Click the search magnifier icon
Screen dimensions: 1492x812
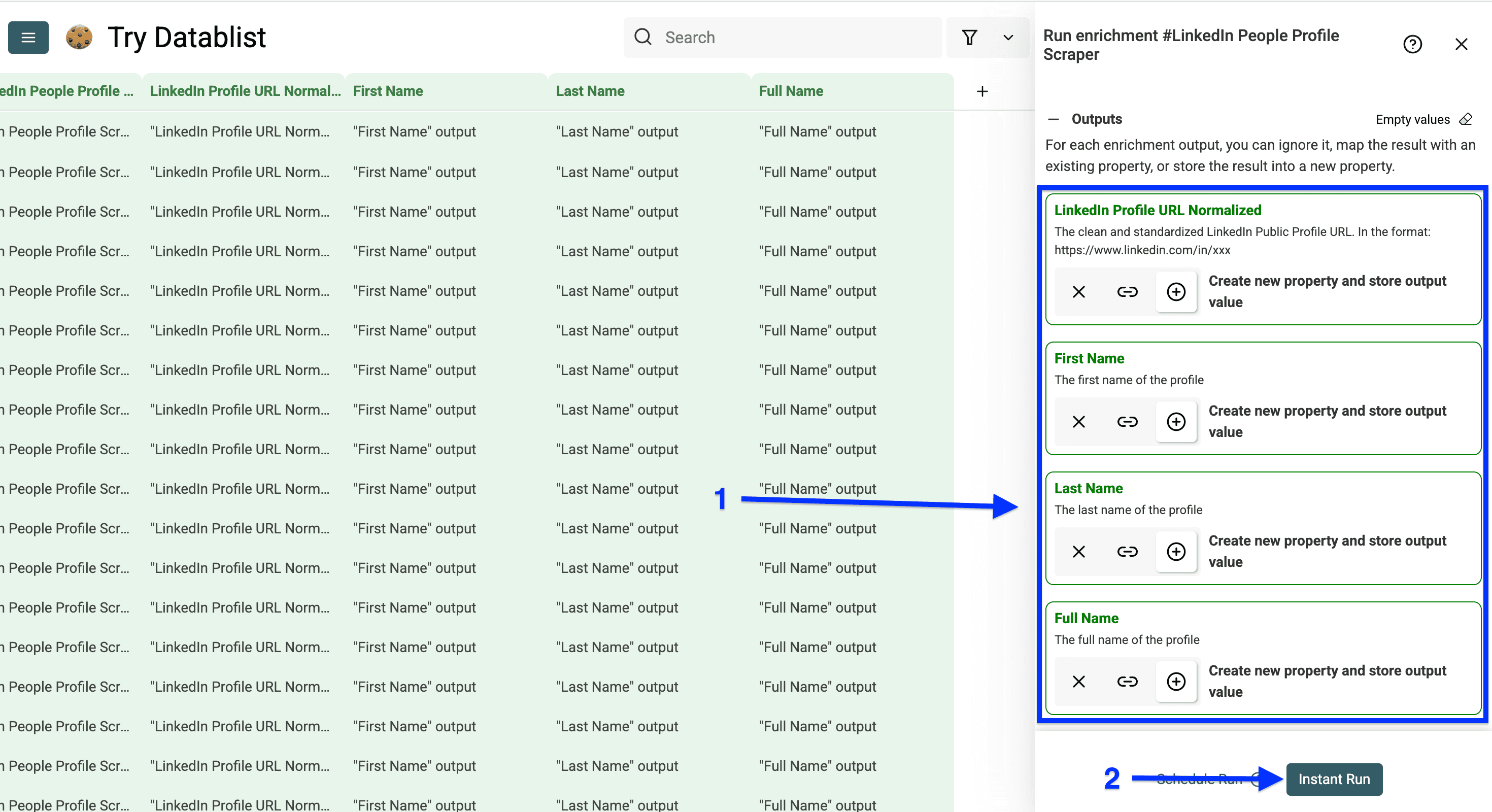[x=643, y=37]
